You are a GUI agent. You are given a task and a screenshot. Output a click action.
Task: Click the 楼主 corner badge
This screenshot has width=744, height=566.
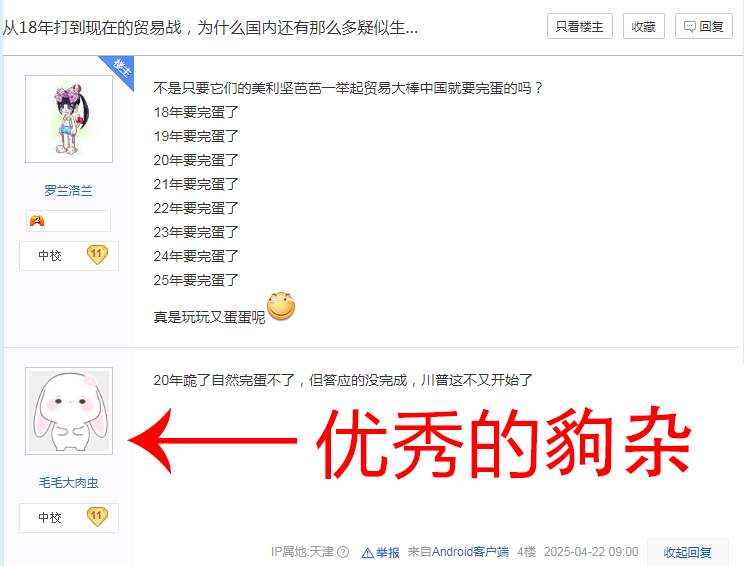pyautogui.click(x=120, y=70)
